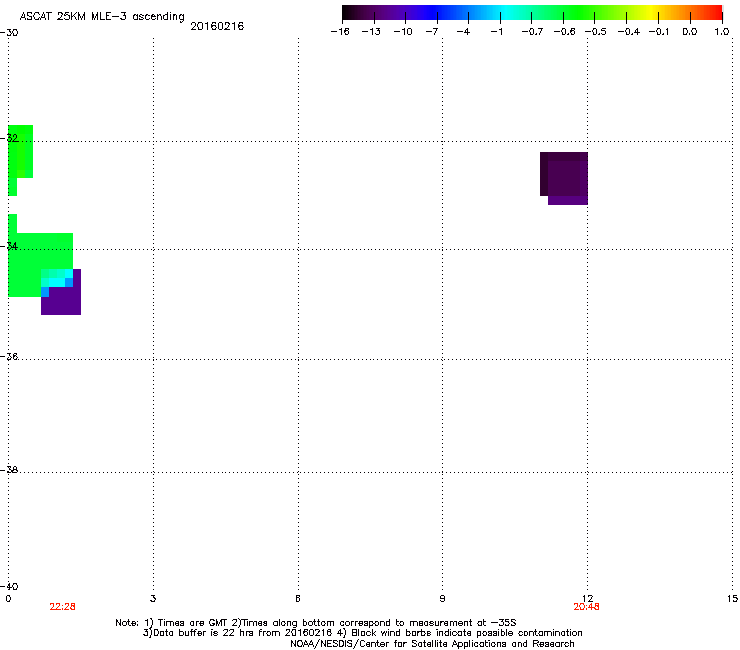Click the colorbar label 1.0
740x650 pixels.
(722, 32)
